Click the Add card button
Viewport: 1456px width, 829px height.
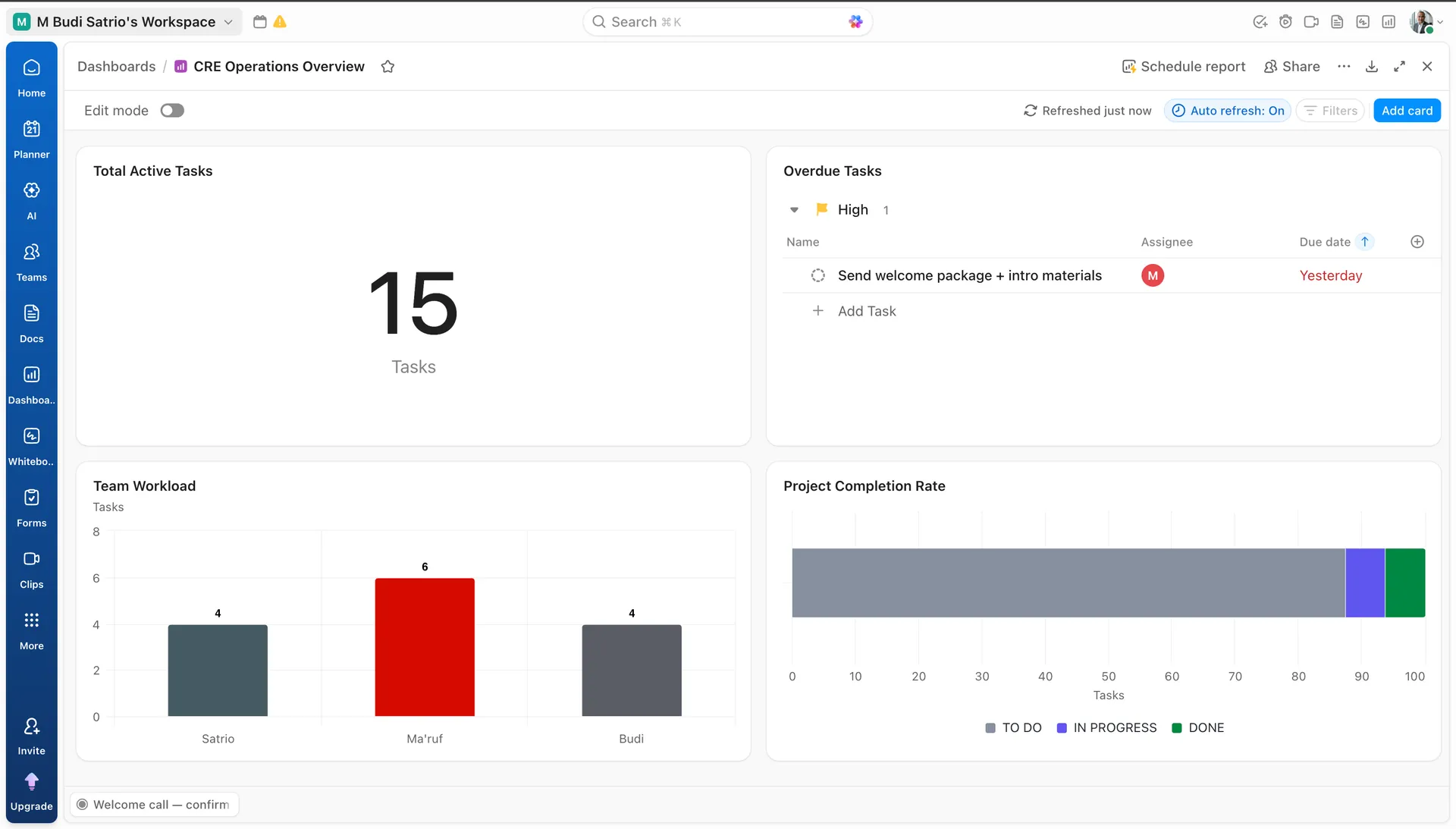[x=1407, y=110]
